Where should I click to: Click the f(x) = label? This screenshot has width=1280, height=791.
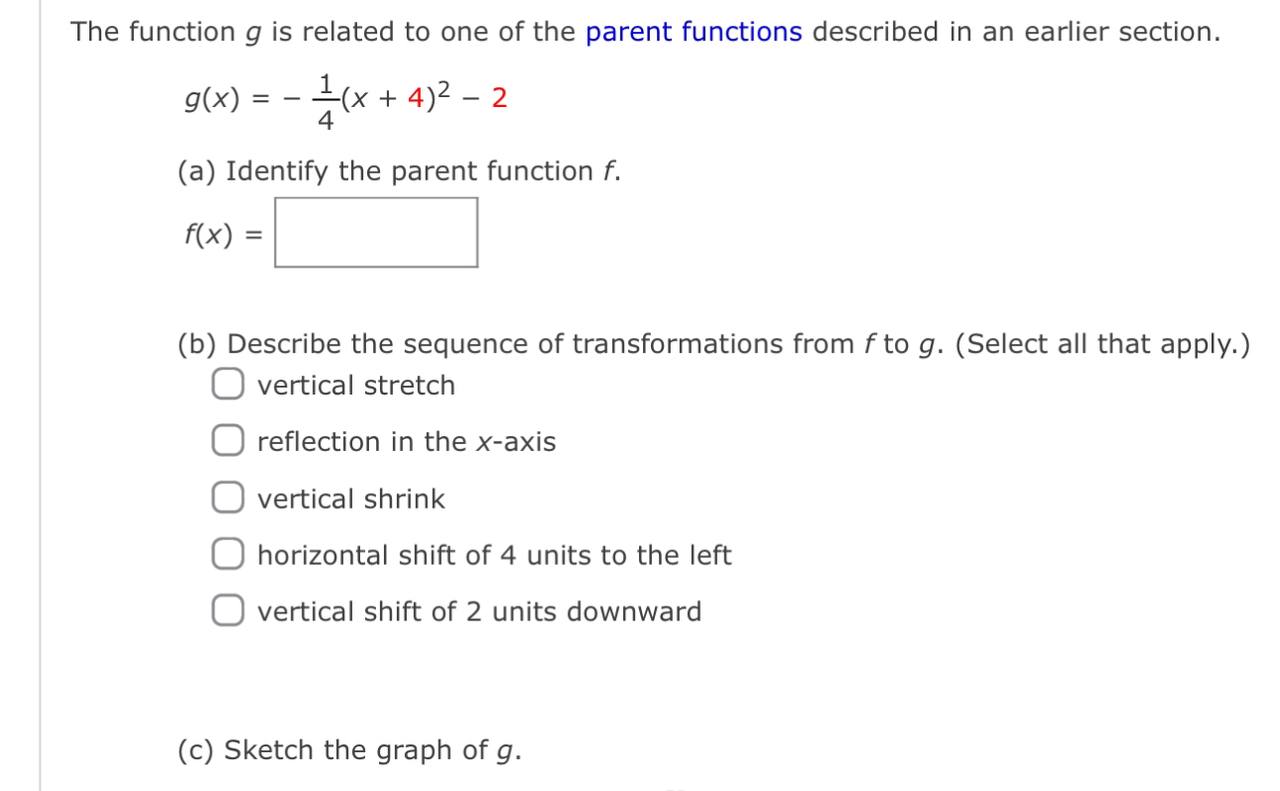pyautogui.click(x=218, y=232)
